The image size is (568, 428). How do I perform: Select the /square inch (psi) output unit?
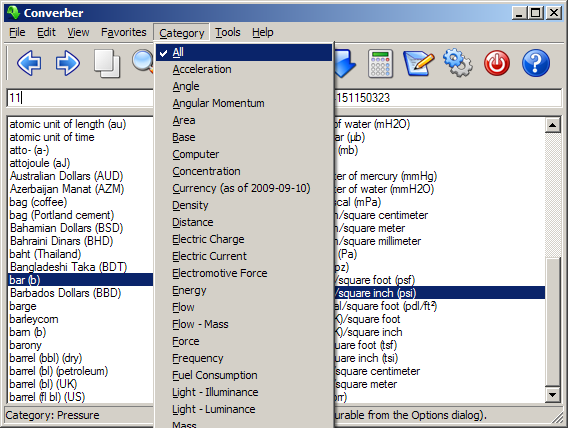point(439,293)
